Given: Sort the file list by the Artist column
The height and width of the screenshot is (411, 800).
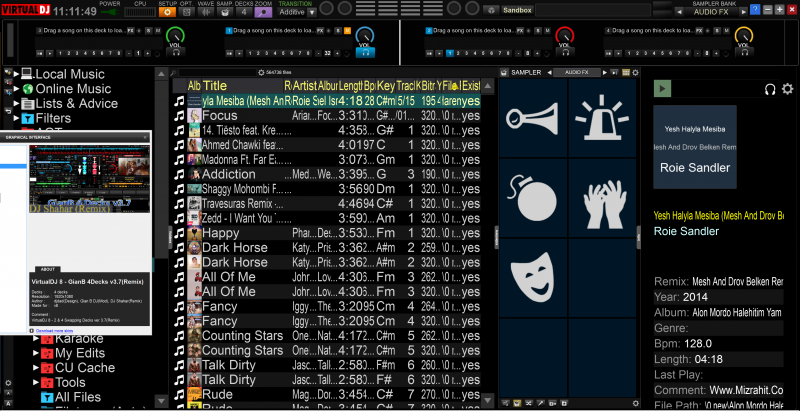Looking at the screenshot, I should click(x=305, y=86).
